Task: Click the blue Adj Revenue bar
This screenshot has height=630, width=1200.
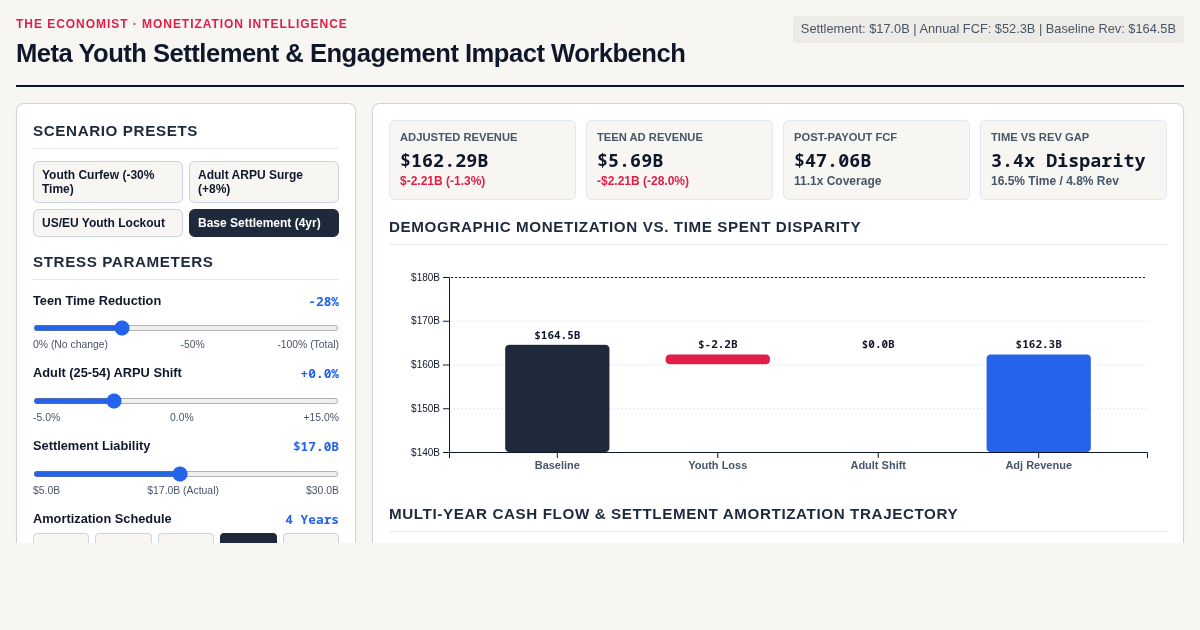Action: point(1039,403)
